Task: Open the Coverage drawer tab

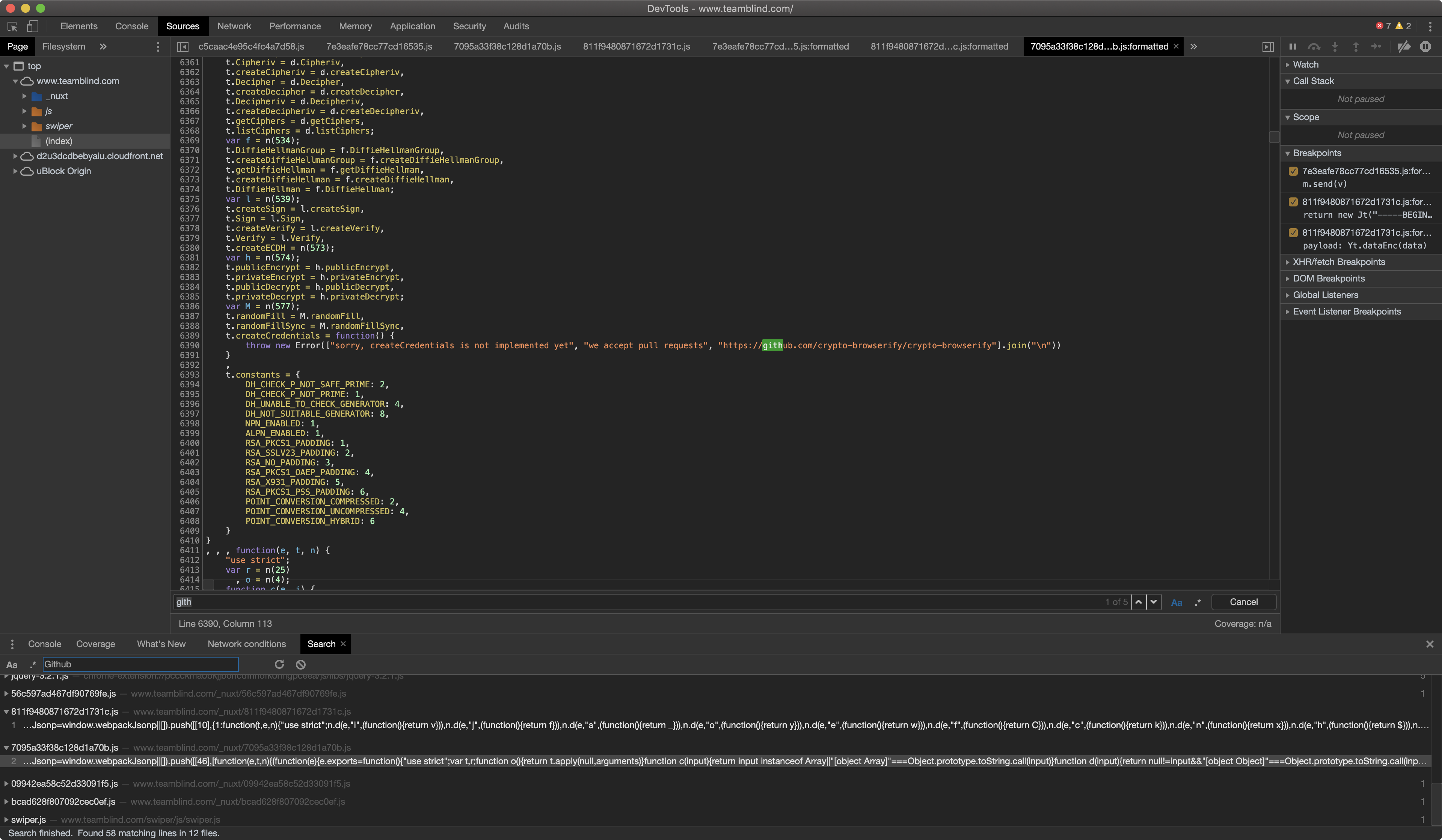Action: [x=95, y=644]
